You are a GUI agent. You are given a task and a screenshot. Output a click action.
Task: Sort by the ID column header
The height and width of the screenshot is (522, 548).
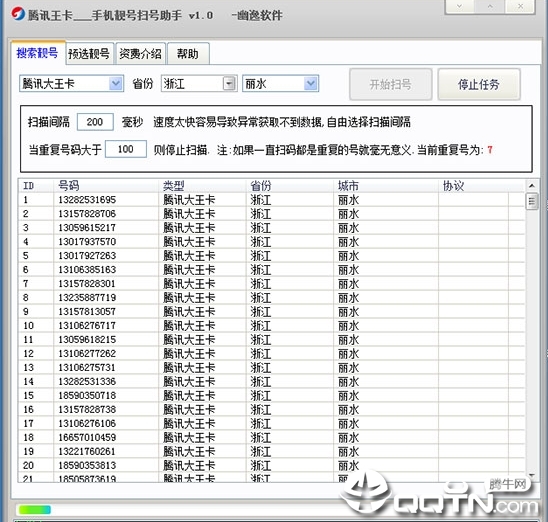click(x=36, y=186)
